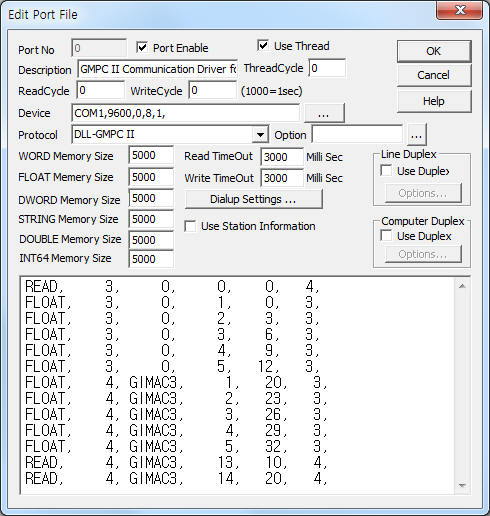Click the STRING Memory Size field
Image resolution: width=490 pixels, height=516 pixels.
151,219
